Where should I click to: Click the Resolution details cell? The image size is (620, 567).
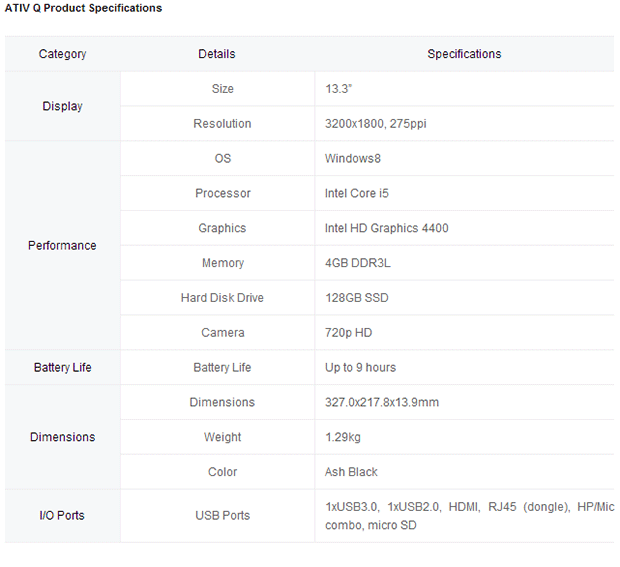point(222,124)
